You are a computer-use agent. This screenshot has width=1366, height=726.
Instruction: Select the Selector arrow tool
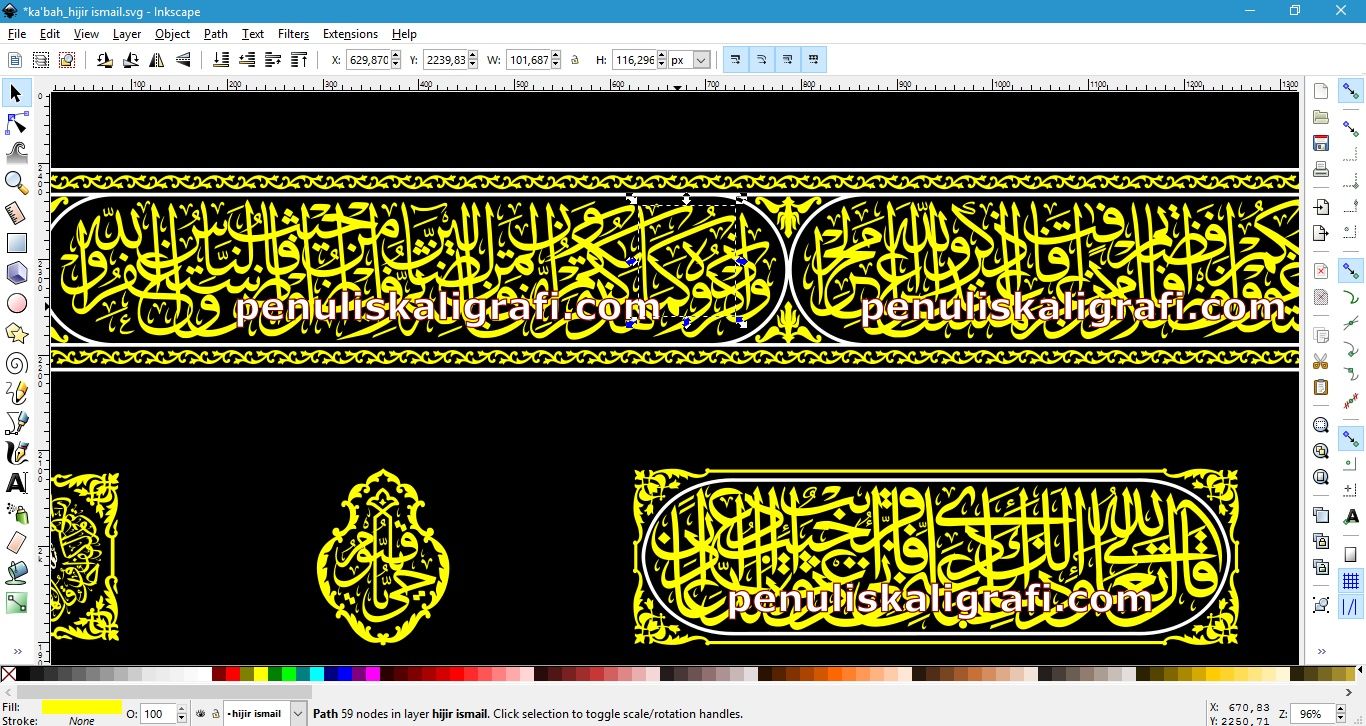tap(16, 93)
